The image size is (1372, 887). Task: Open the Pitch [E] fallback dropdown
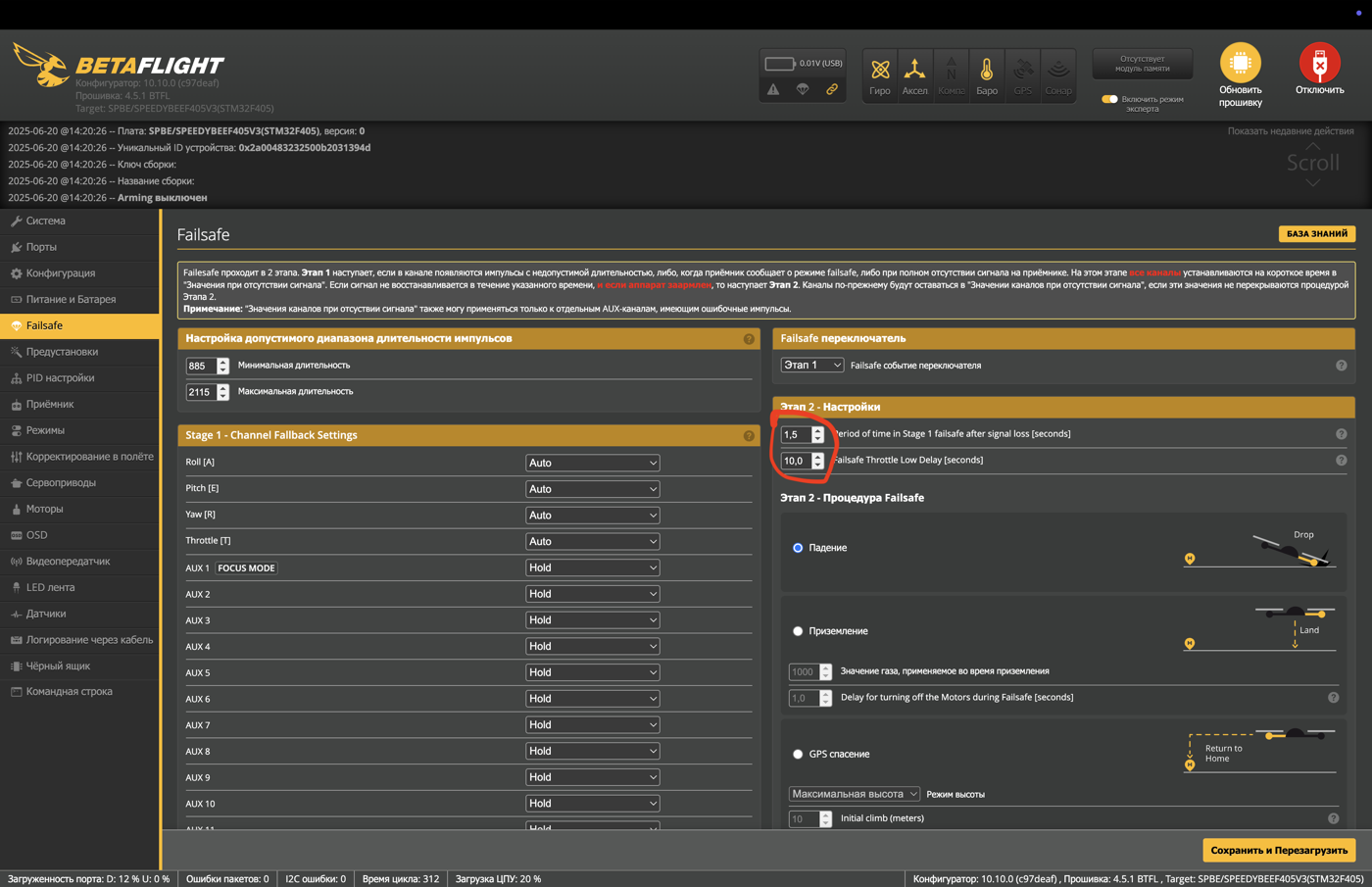[592, 489]
